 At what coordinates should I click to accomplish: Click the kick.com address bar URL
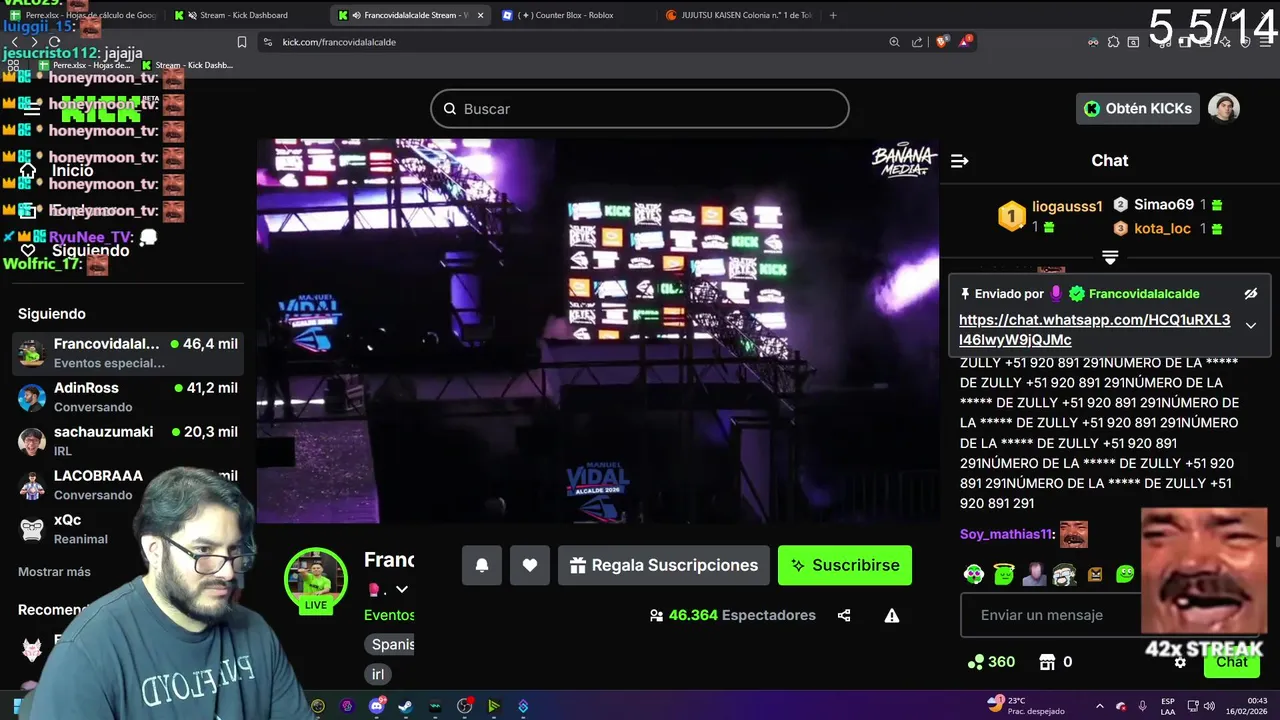[339, 42]
